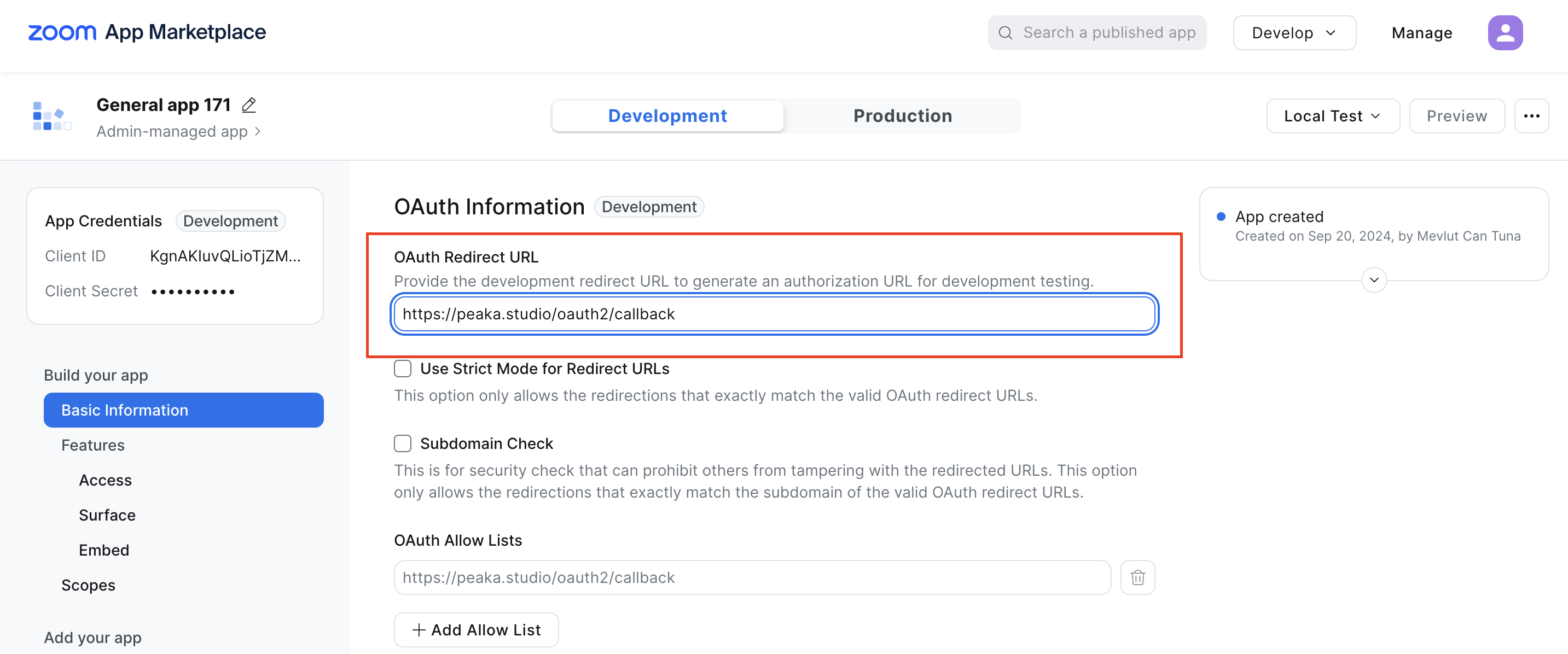Select Basic Information in sidebar
Screen dimensions: 1568x654
183,410
